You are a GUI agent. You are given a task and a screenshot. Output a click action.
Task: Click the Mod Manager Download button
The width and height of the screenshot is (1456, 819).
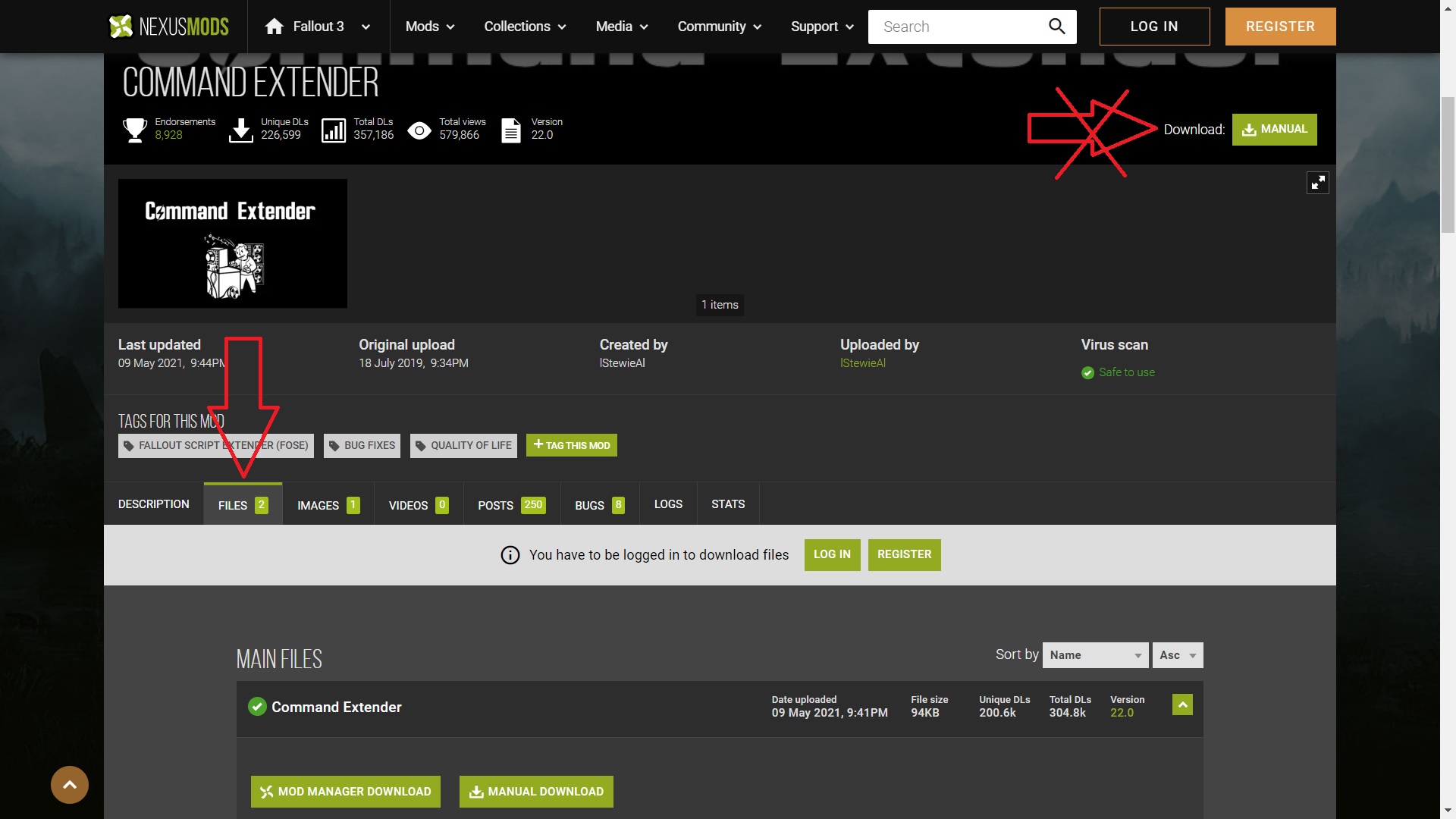(x=346, y=792)
